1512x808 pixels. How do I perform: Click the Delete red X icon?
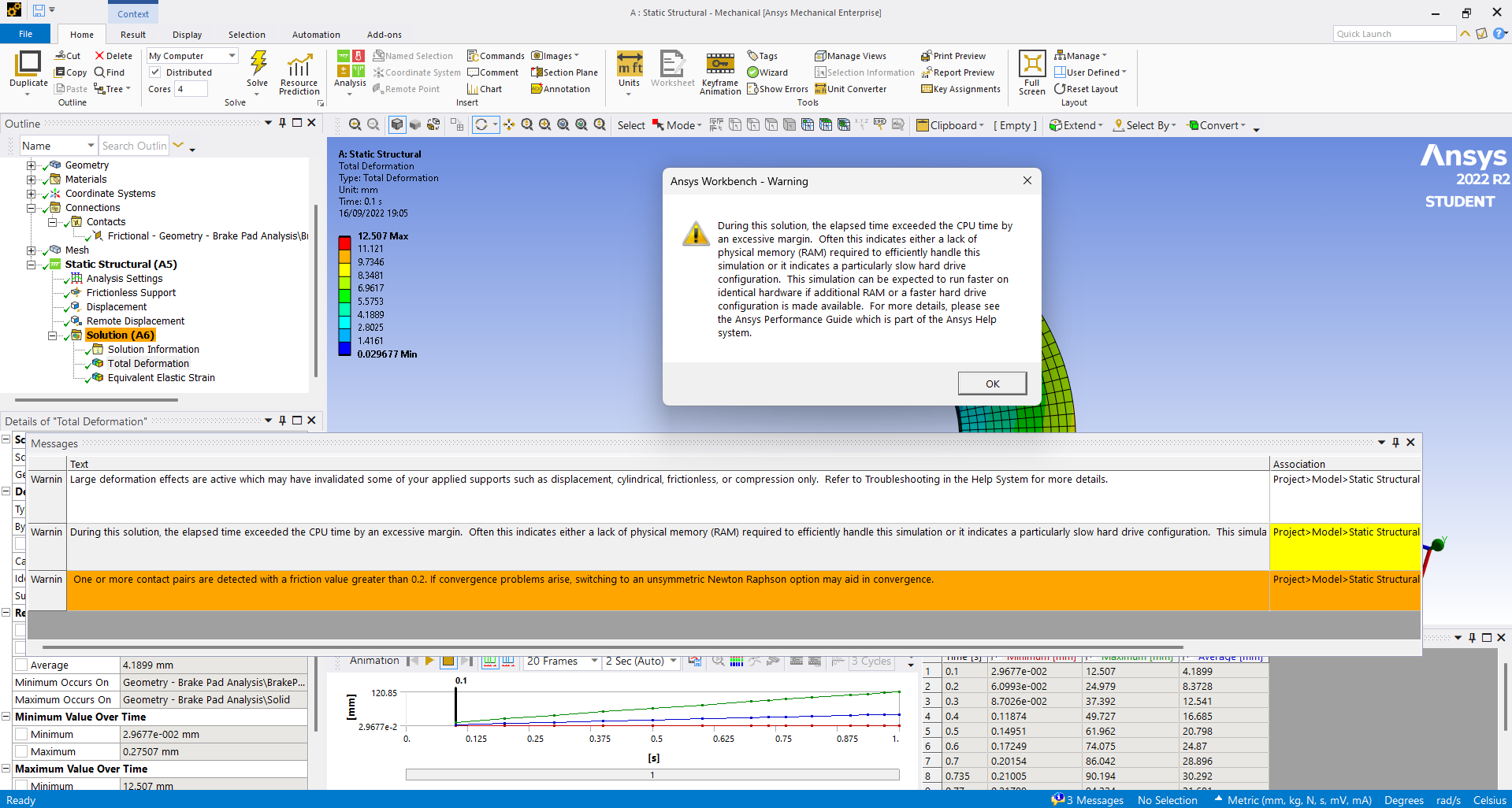100,56
